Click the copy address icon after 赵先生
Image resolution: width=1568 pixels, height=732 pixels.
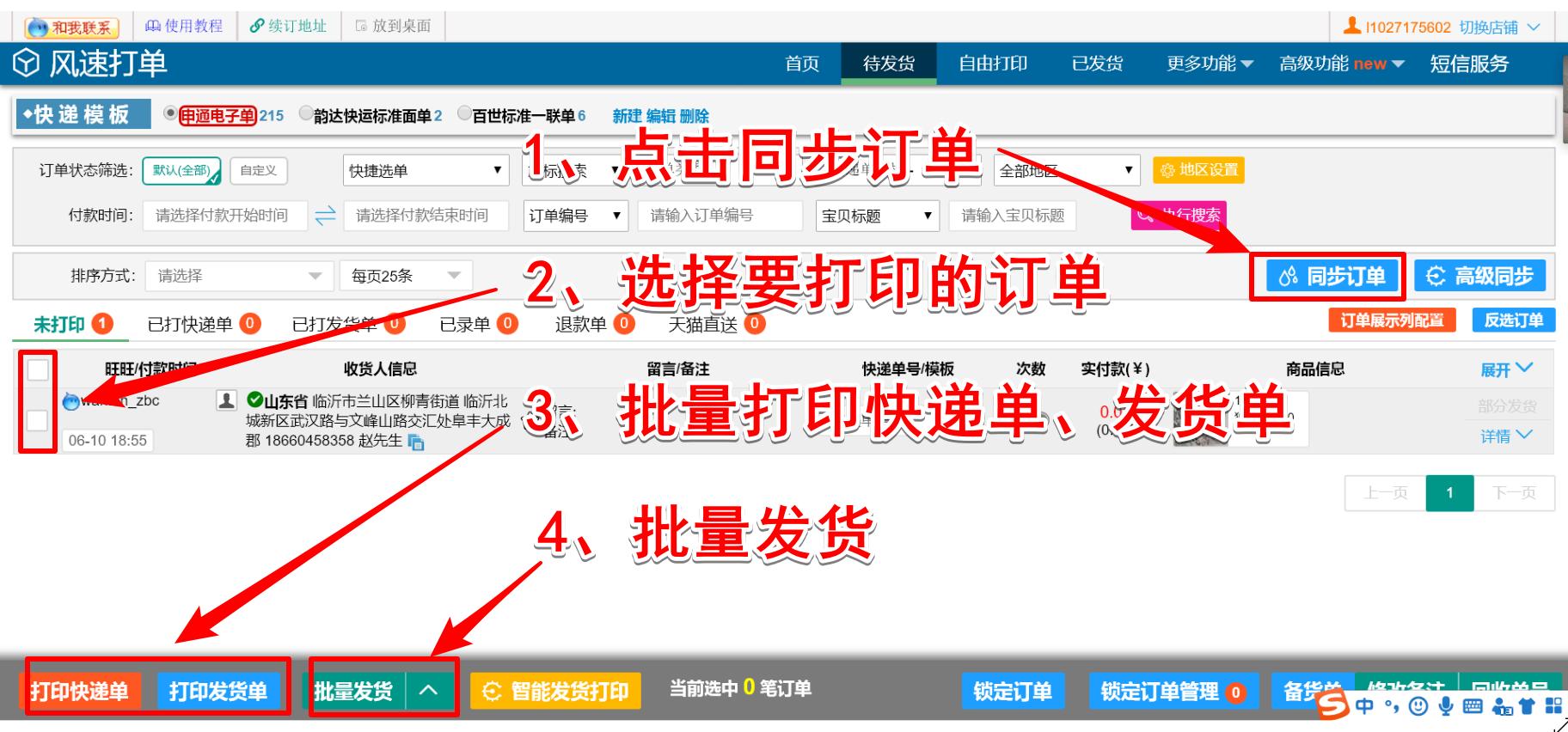pyautogui.click(x=416, y=442)
